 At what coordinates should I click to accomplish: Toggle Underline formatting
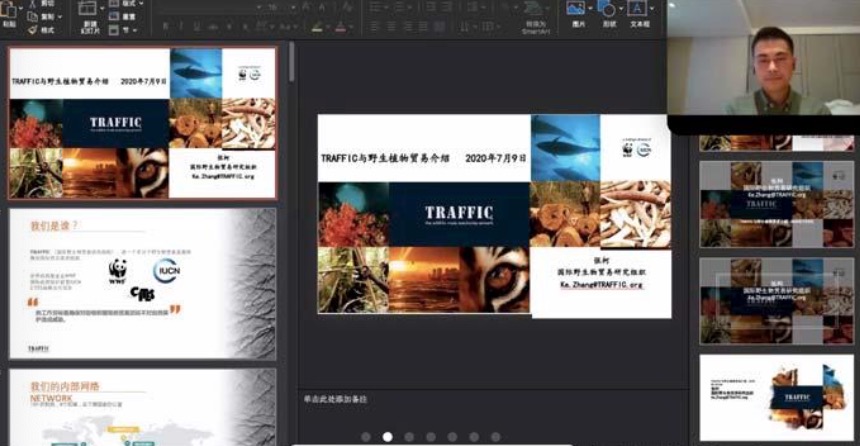(x=197, y=26)
